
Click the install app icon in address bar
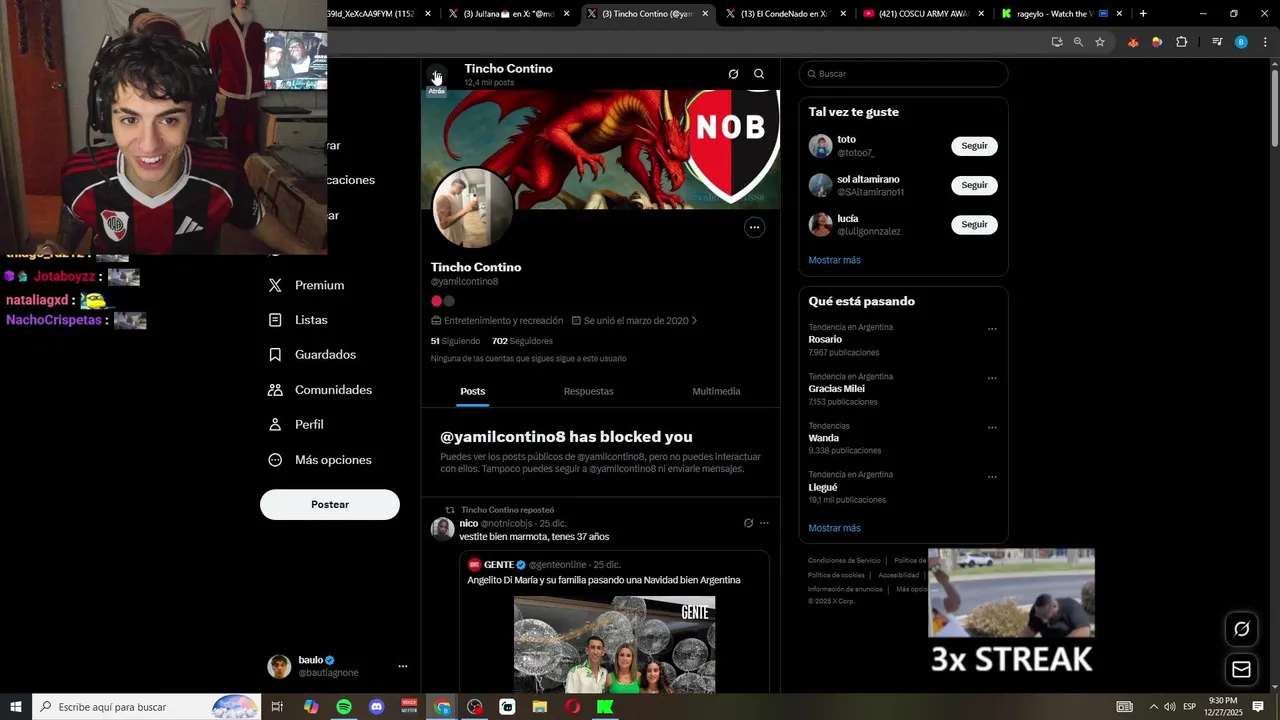pyautogui.click(x=1057, y=42)
